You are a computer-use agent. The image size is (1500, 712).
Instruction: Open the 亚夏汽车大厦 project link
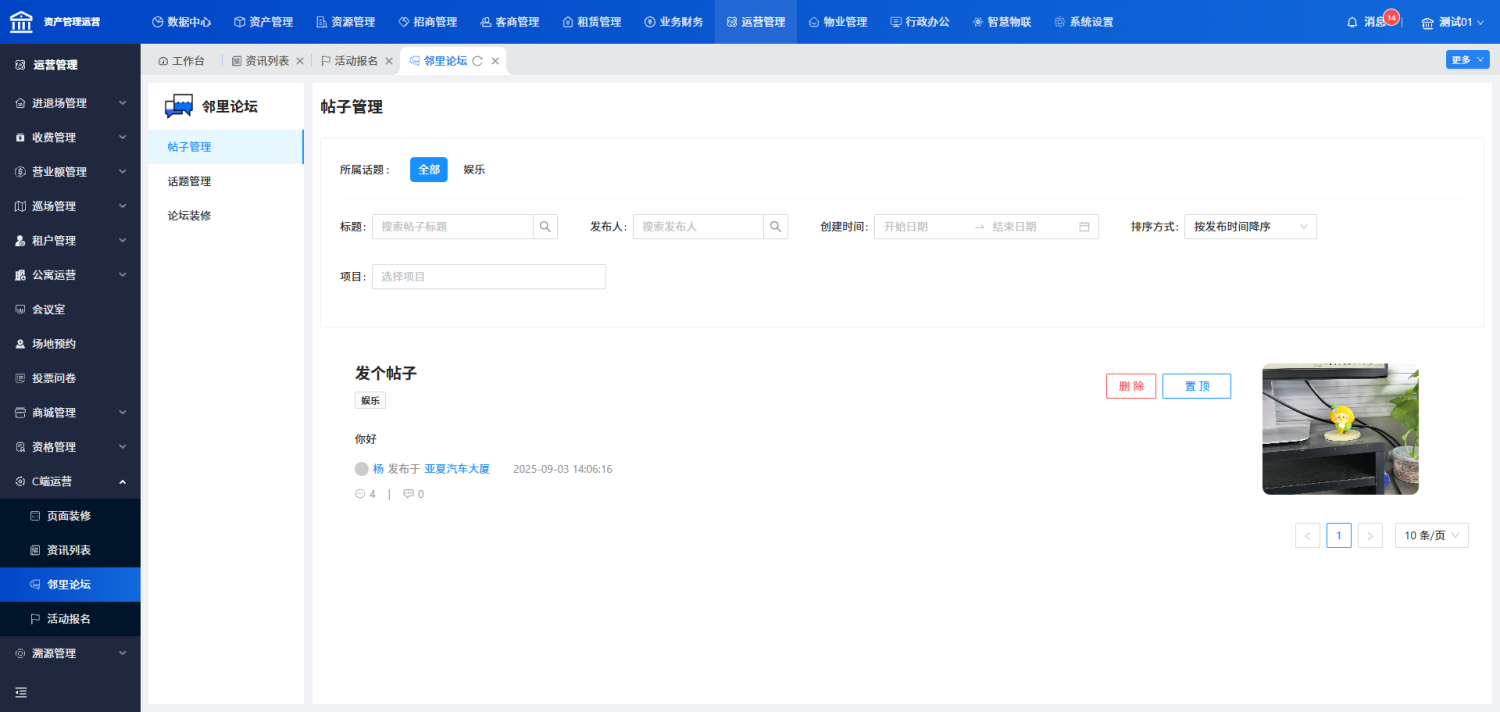[x=457, y=468]
